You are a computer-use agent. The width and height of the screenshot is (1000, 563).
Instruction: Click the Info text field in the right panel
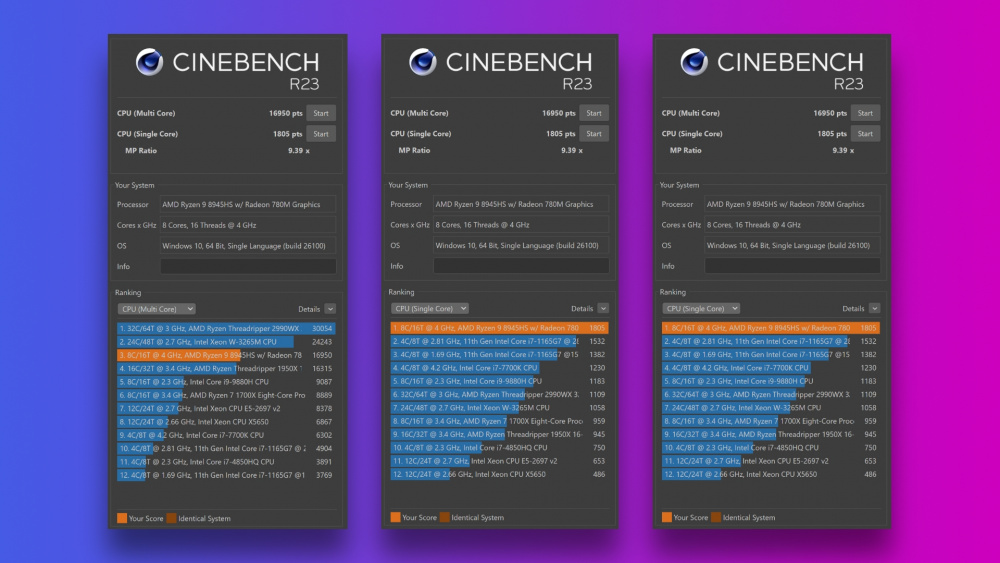pos(794,266)
